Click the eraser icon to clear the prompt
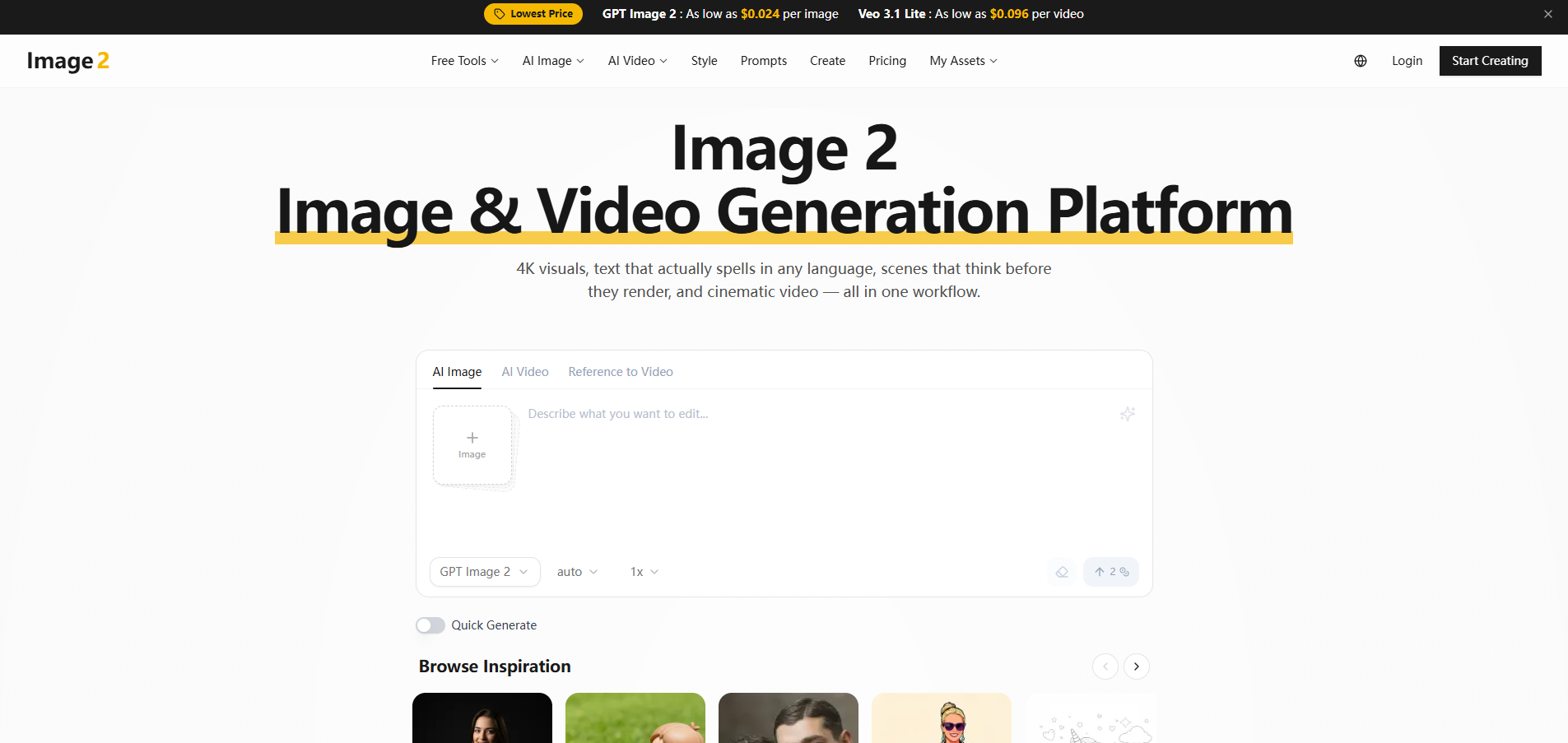Viewport: 1568px width, 743px height. tap(1062, 571)
